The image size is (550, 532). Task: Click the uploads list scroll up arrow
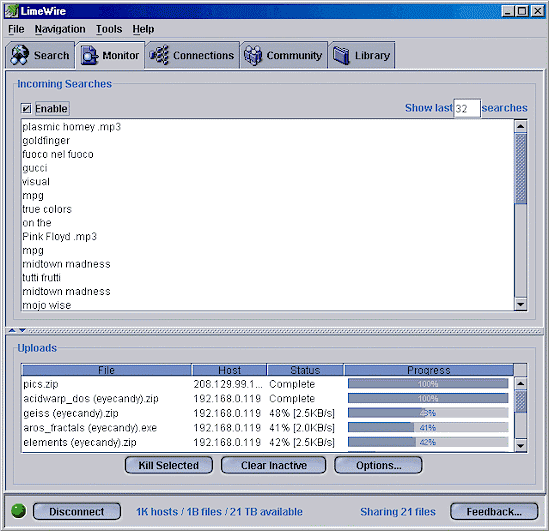tap(521, 383)
